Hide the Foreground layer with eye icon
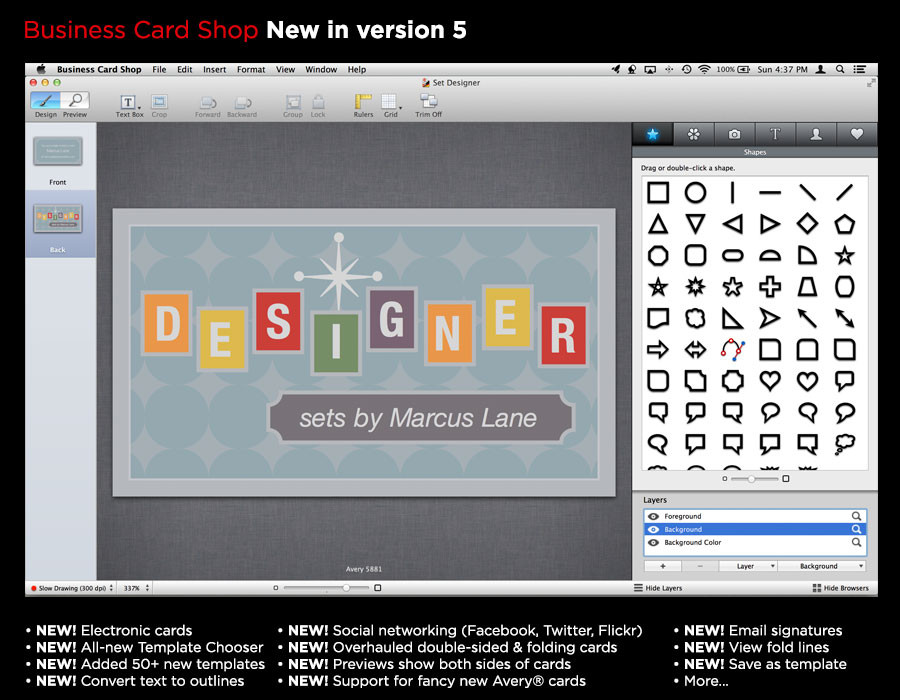Viewport: 900px width, 700px height. [x=653, y=516]
